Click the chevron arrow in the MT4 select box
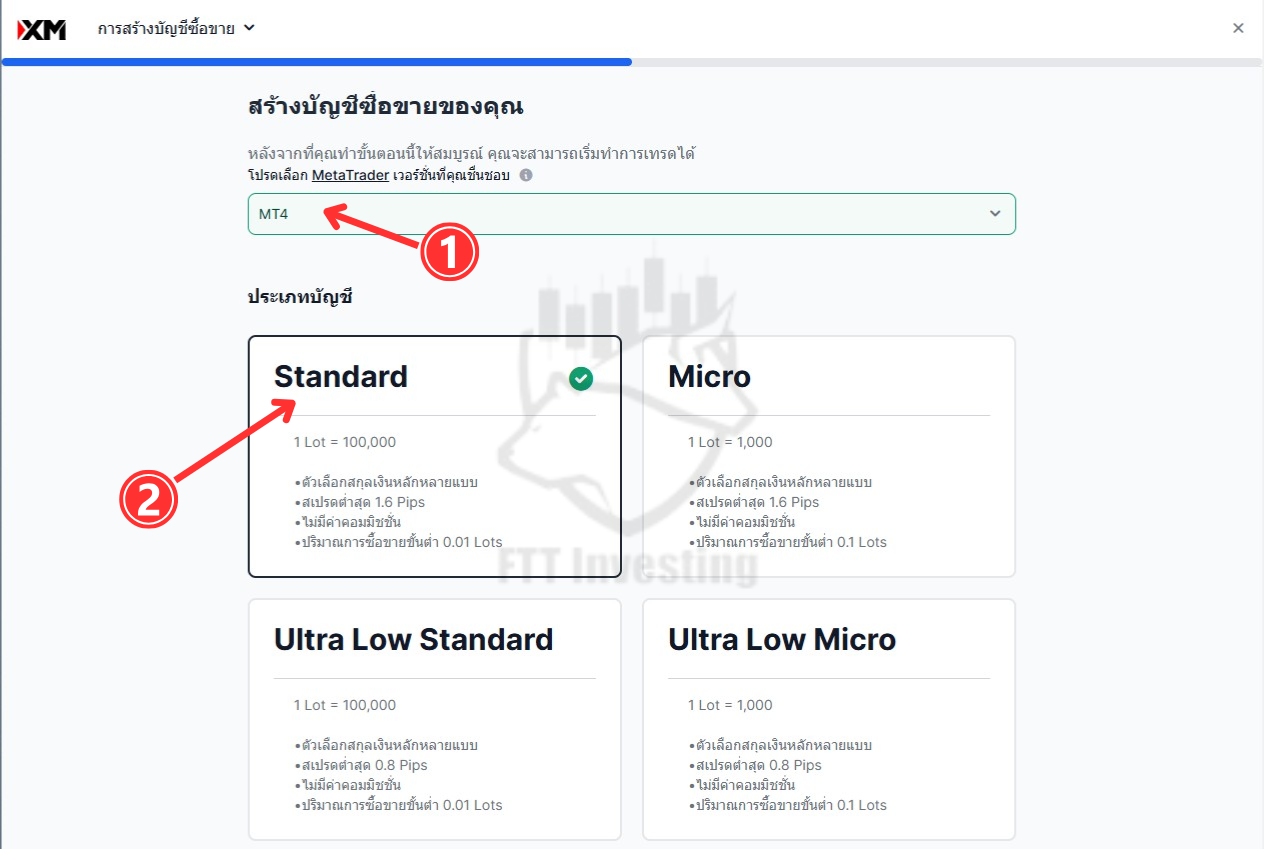This screenshot has height=849, width=1264. (x=995, y=214)
